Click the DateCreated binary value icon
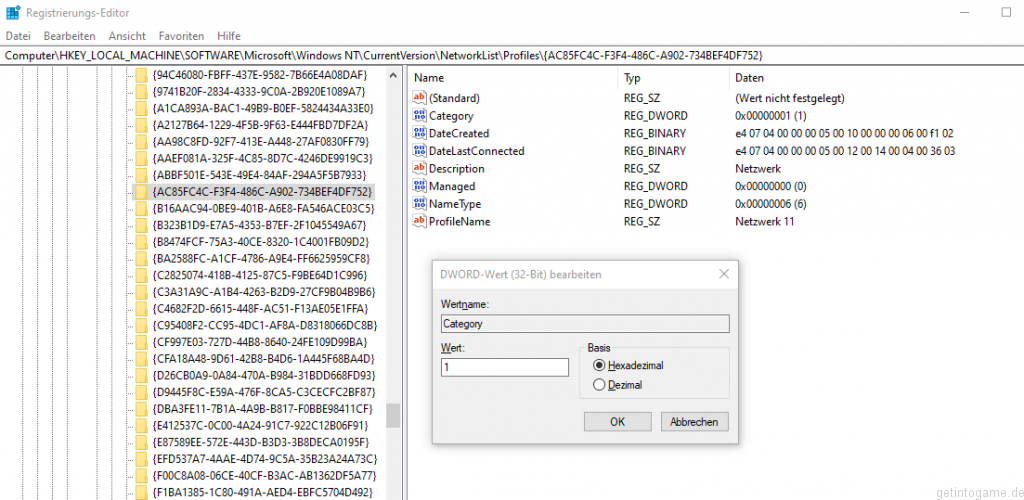 coord(420,133)
